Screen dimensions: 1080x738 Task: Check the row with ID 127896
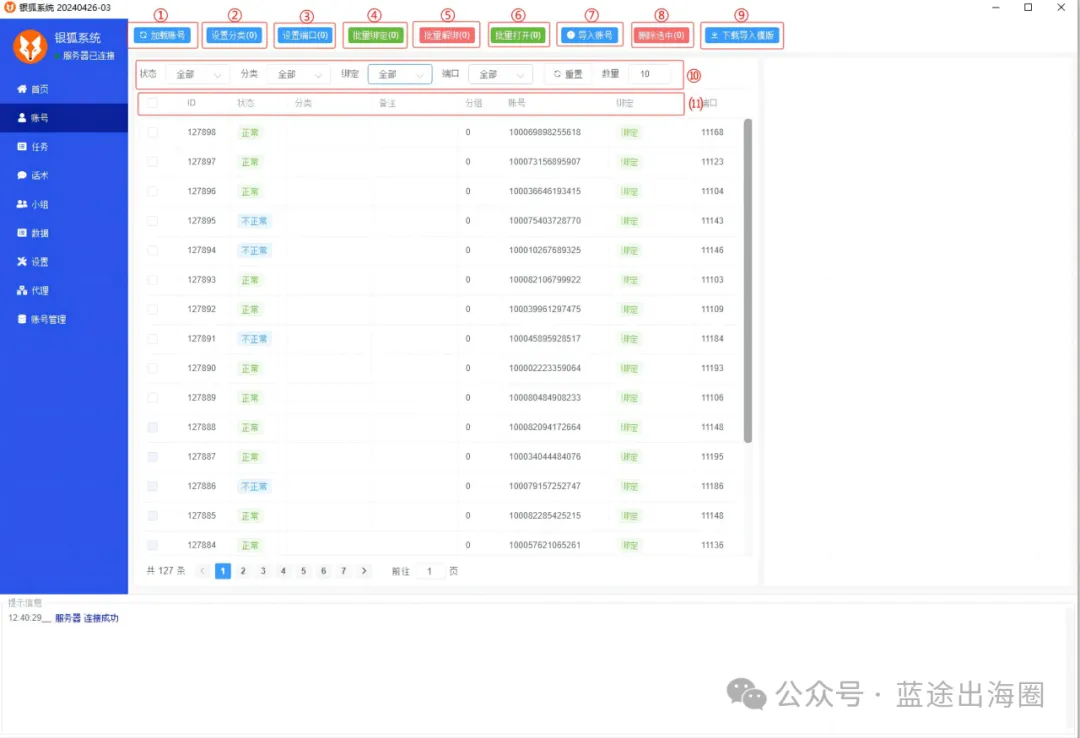tap(152, 192)
